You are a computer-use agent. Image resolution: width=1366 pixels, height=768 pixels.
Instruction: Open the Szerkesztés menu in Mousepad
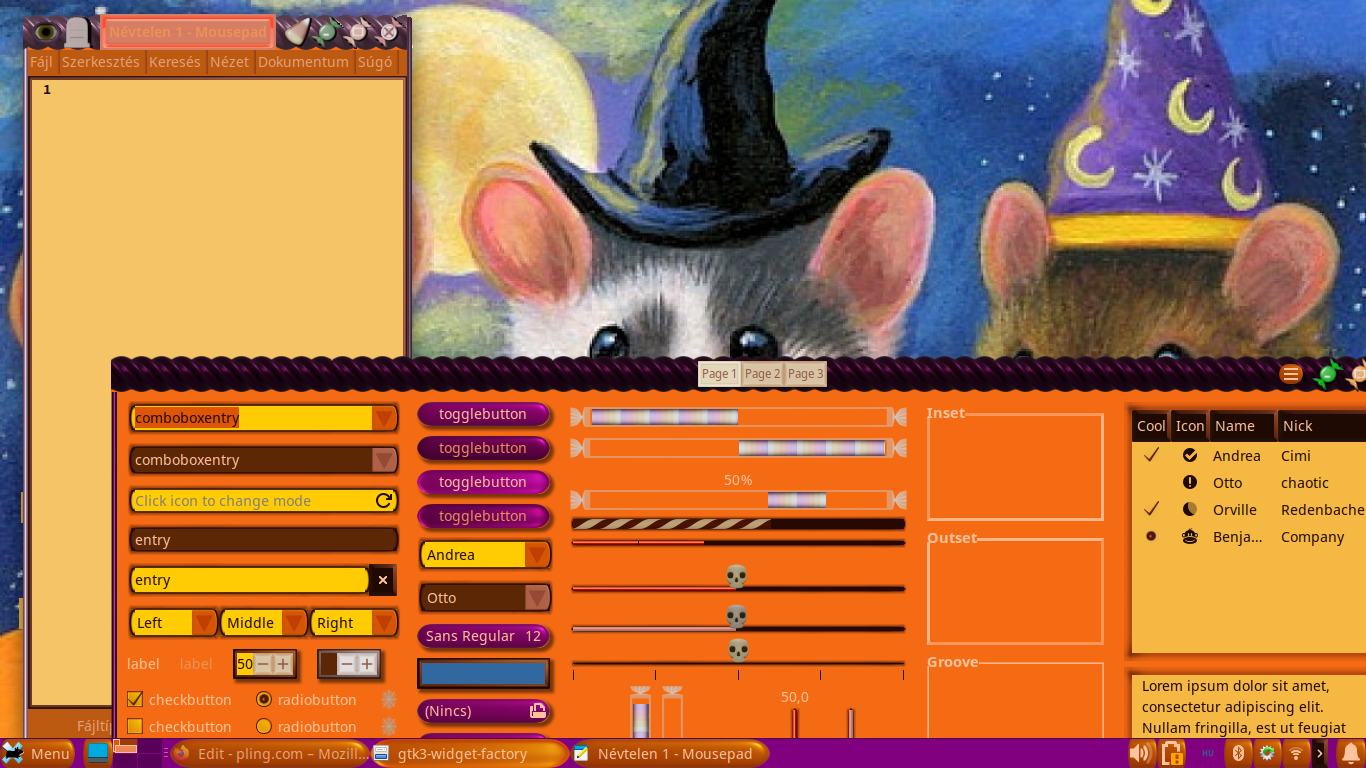pyautogui.click(x=101, y=62)
